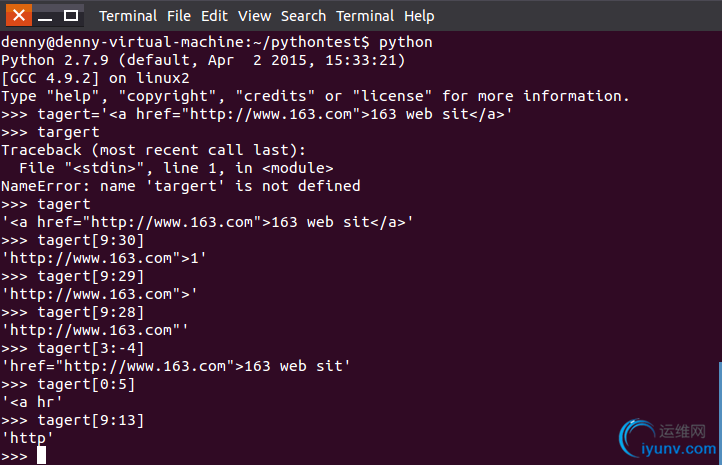The height and width of the screenshot is (465, 722).
Task: Maximize the terminal window
Action: tap(70, 16)
